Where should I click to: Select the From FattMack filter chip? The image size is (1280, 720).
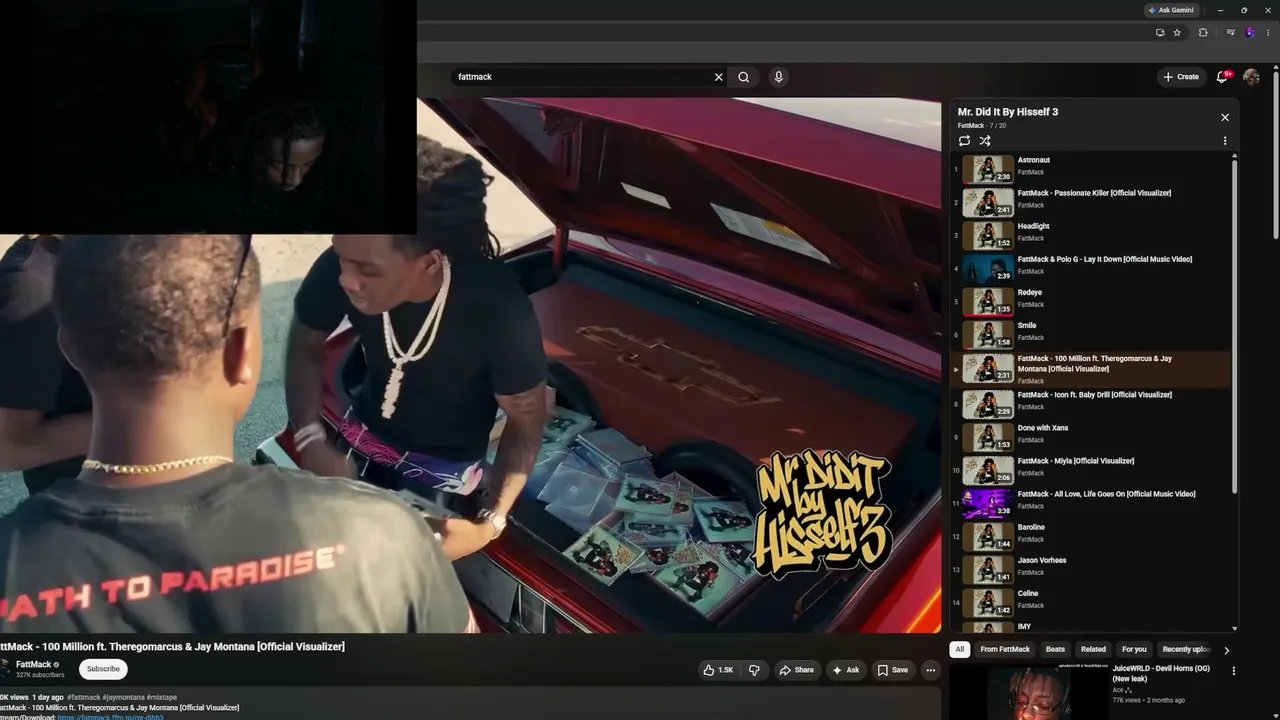[x=1005, y=649]
